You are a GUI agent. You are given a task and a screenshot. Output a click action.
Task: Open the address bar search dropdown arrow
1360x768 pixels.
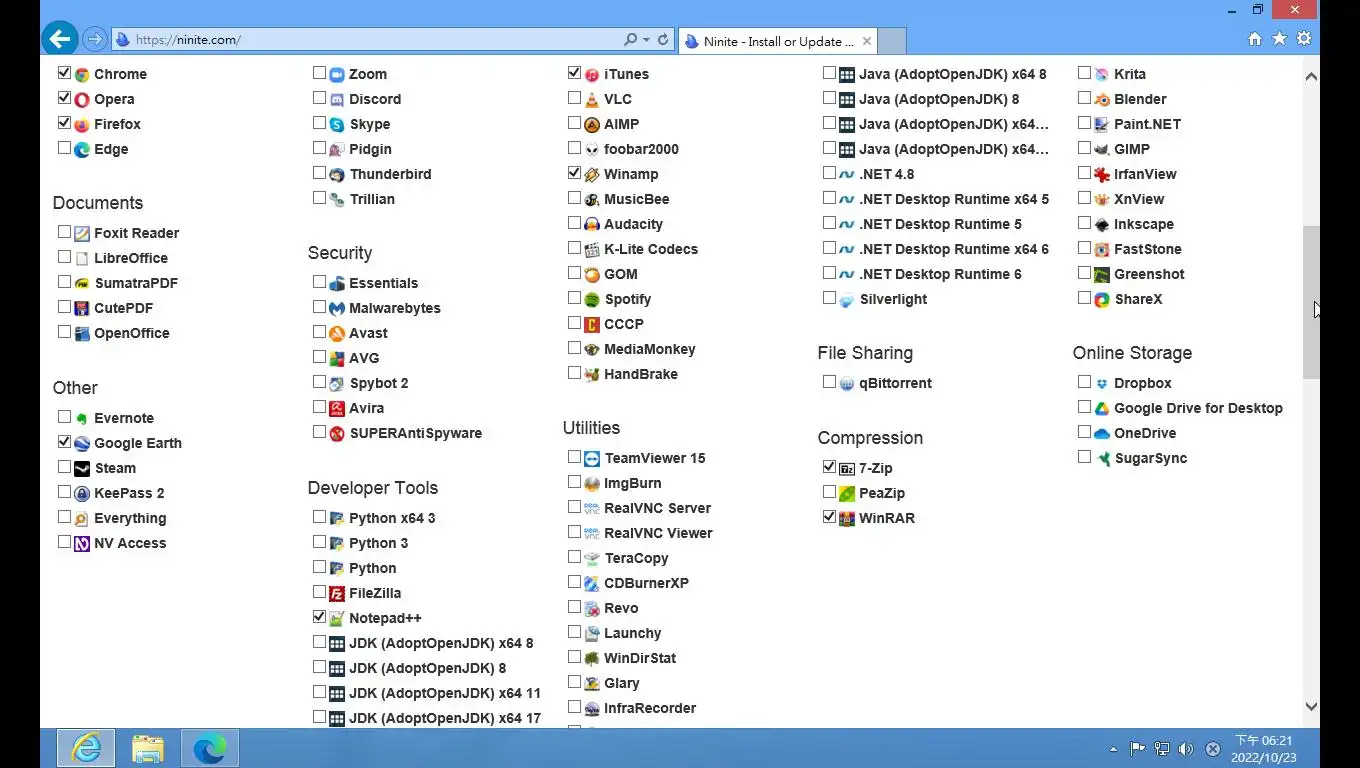click(x=647, y=40)
